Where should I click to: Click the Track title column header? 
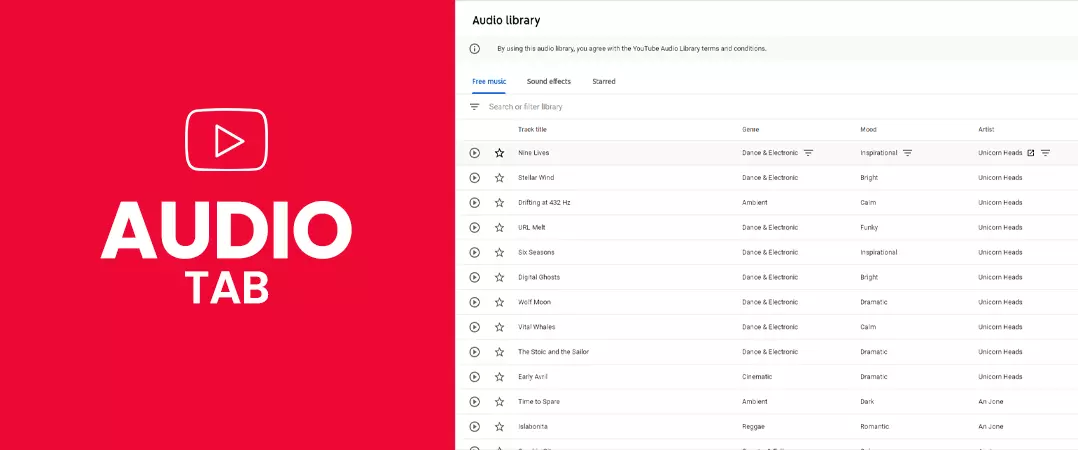532,130
